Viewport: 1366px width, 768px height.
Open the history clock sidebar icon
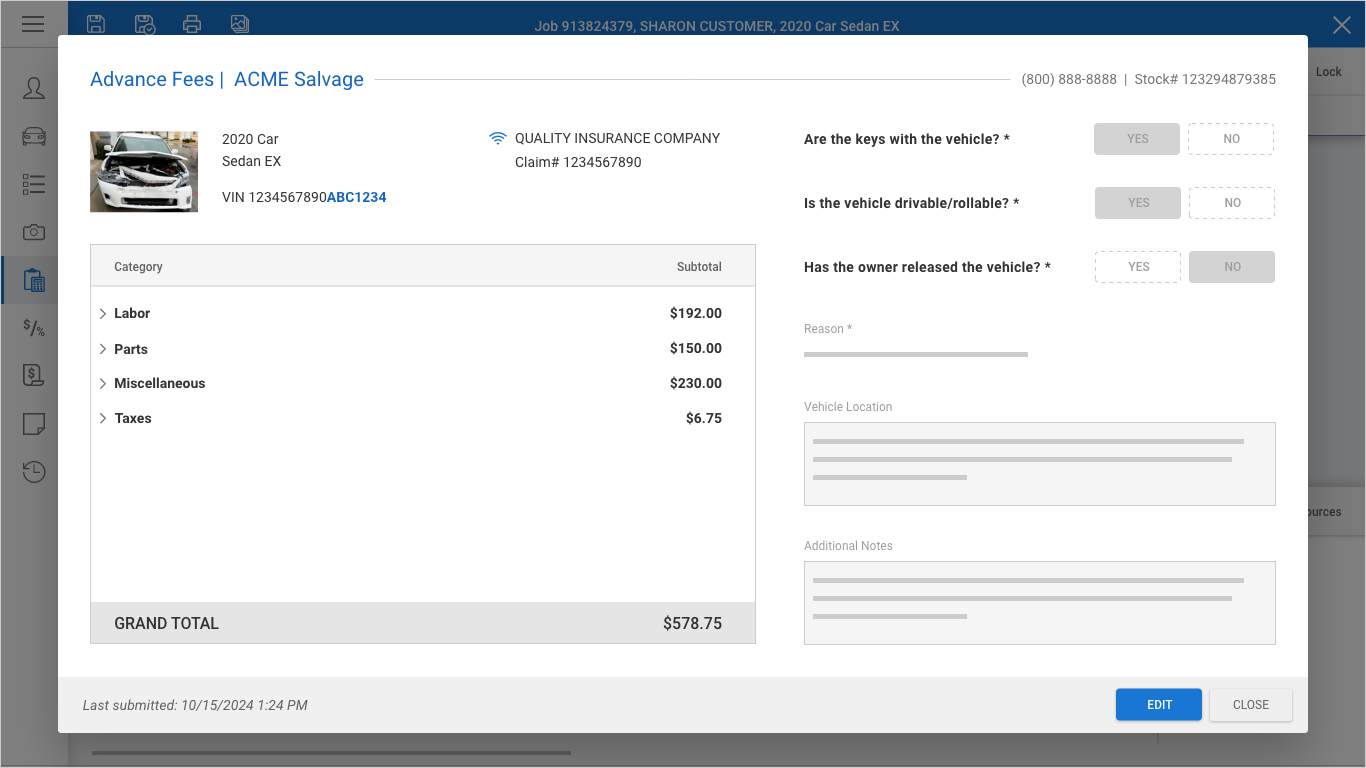(x=34, y=472)
